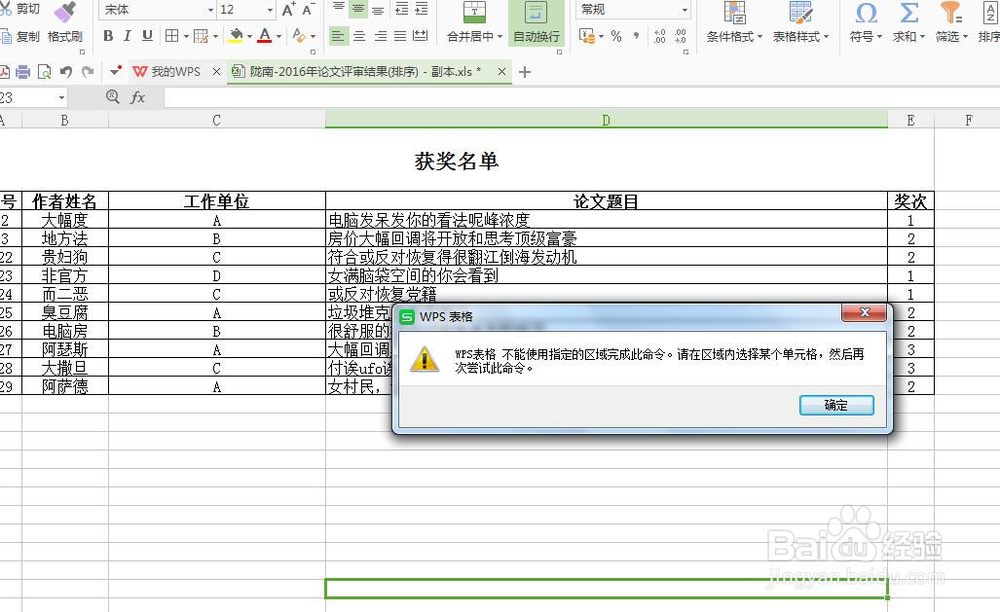Viewport: 1000px width, 612px height.
Task: Click the redo arrow
Action: pos(88,72)
